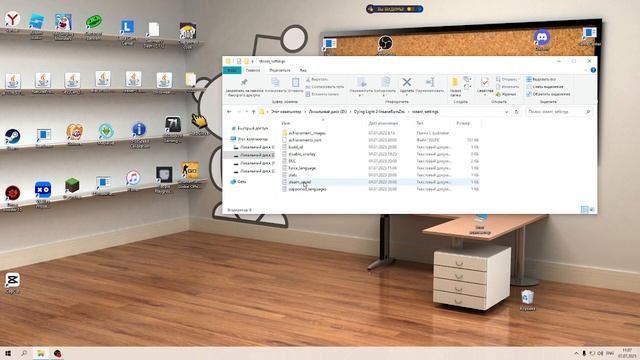Click the History (Журнал) command in the ribbon

coord(506,94)
